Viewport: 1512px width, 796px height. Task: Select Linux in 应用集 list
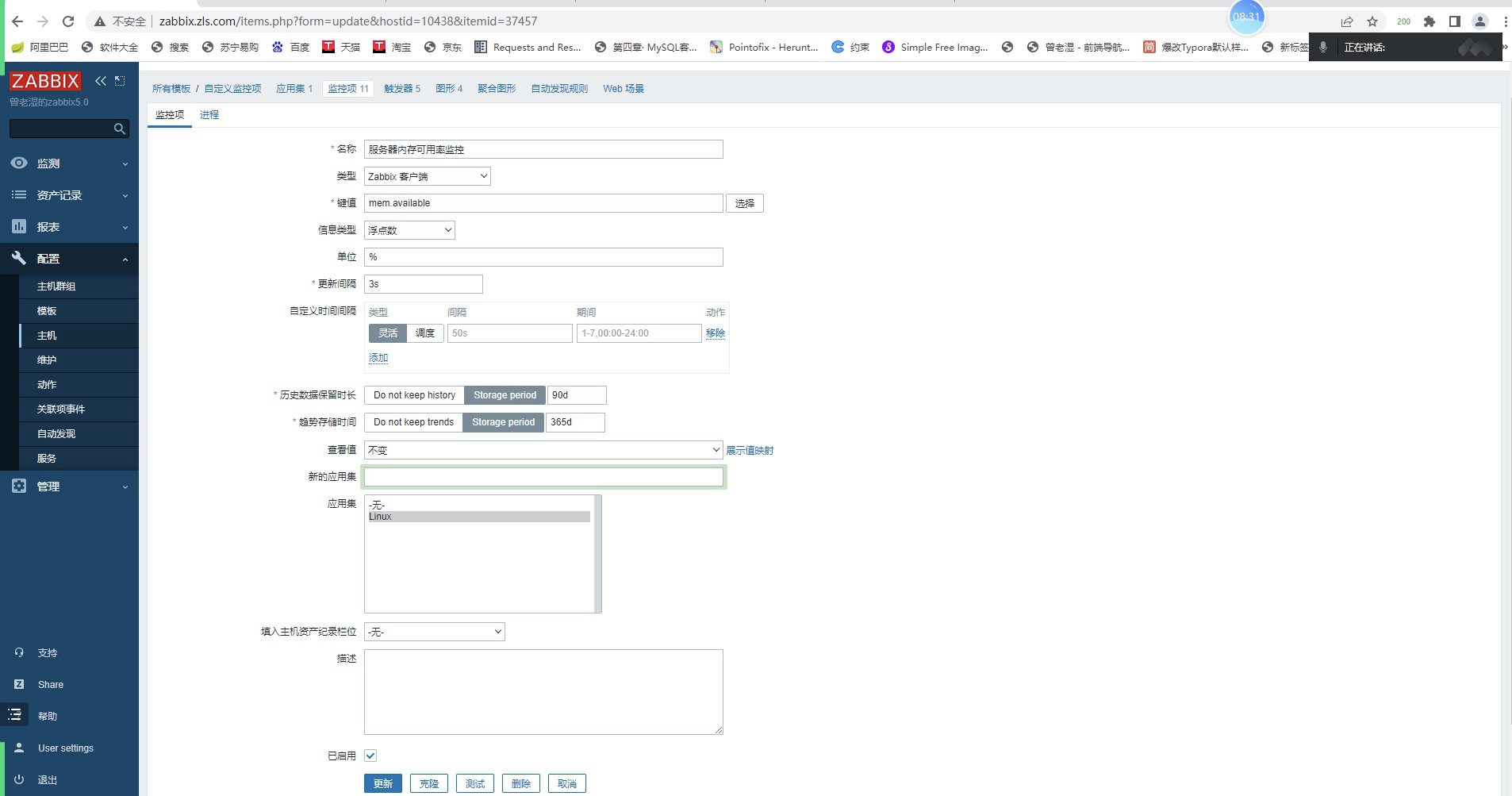[479, 517]
